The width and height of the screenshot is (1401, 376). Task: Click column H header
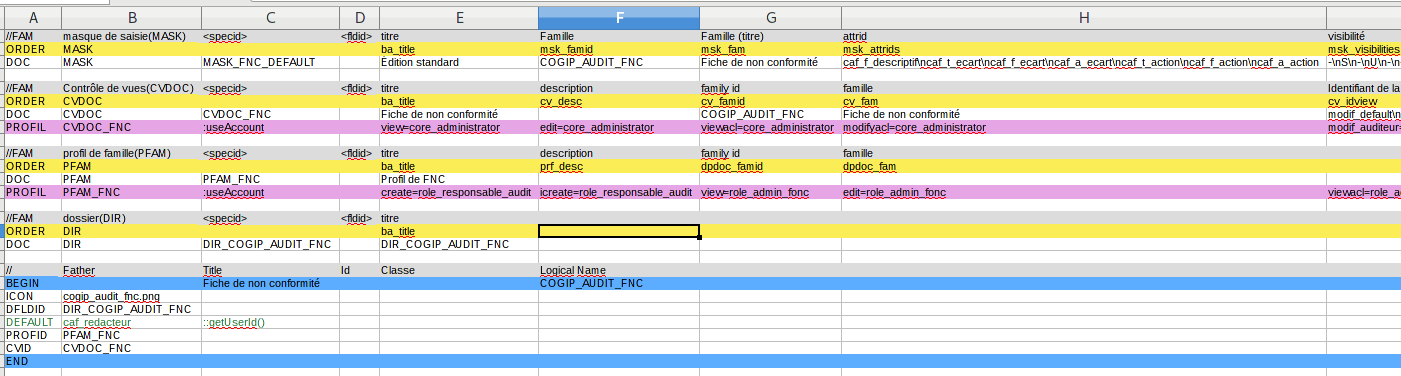coord(1084,17)
